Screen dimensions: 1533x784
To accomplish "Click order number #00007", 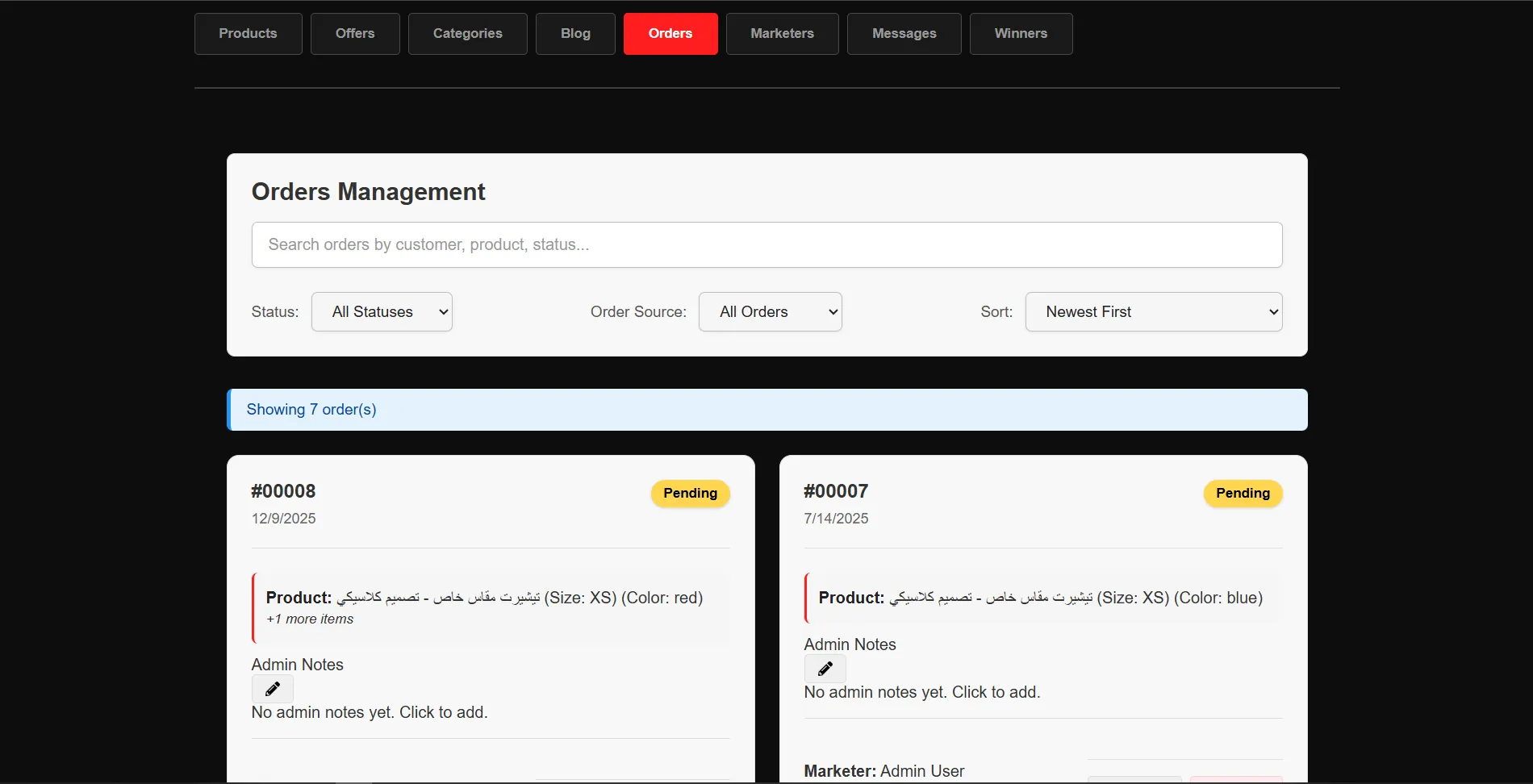I will click(x=837, y=491).
